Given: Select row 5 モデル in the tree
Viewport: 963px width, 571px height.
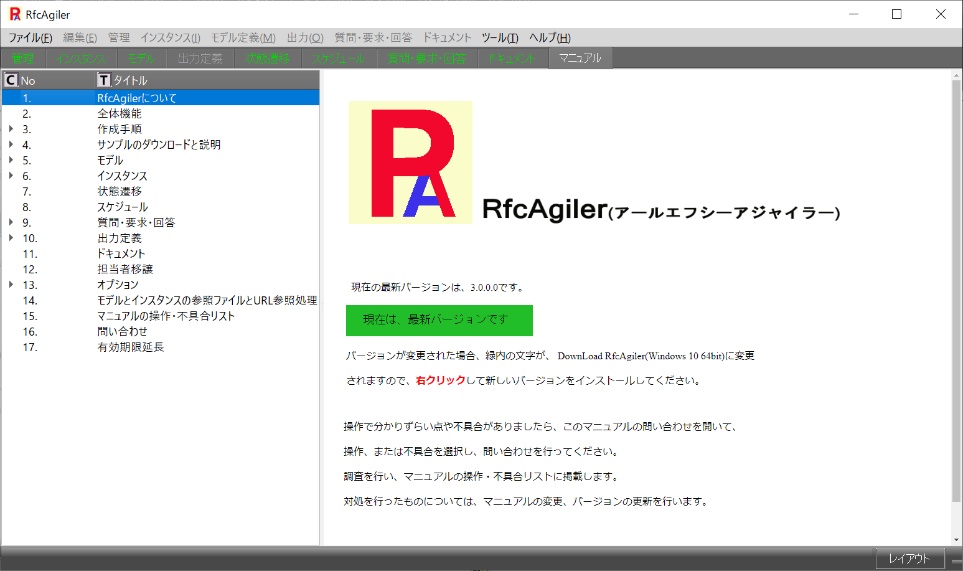Looking at the screenshot, I should (160, 160).
